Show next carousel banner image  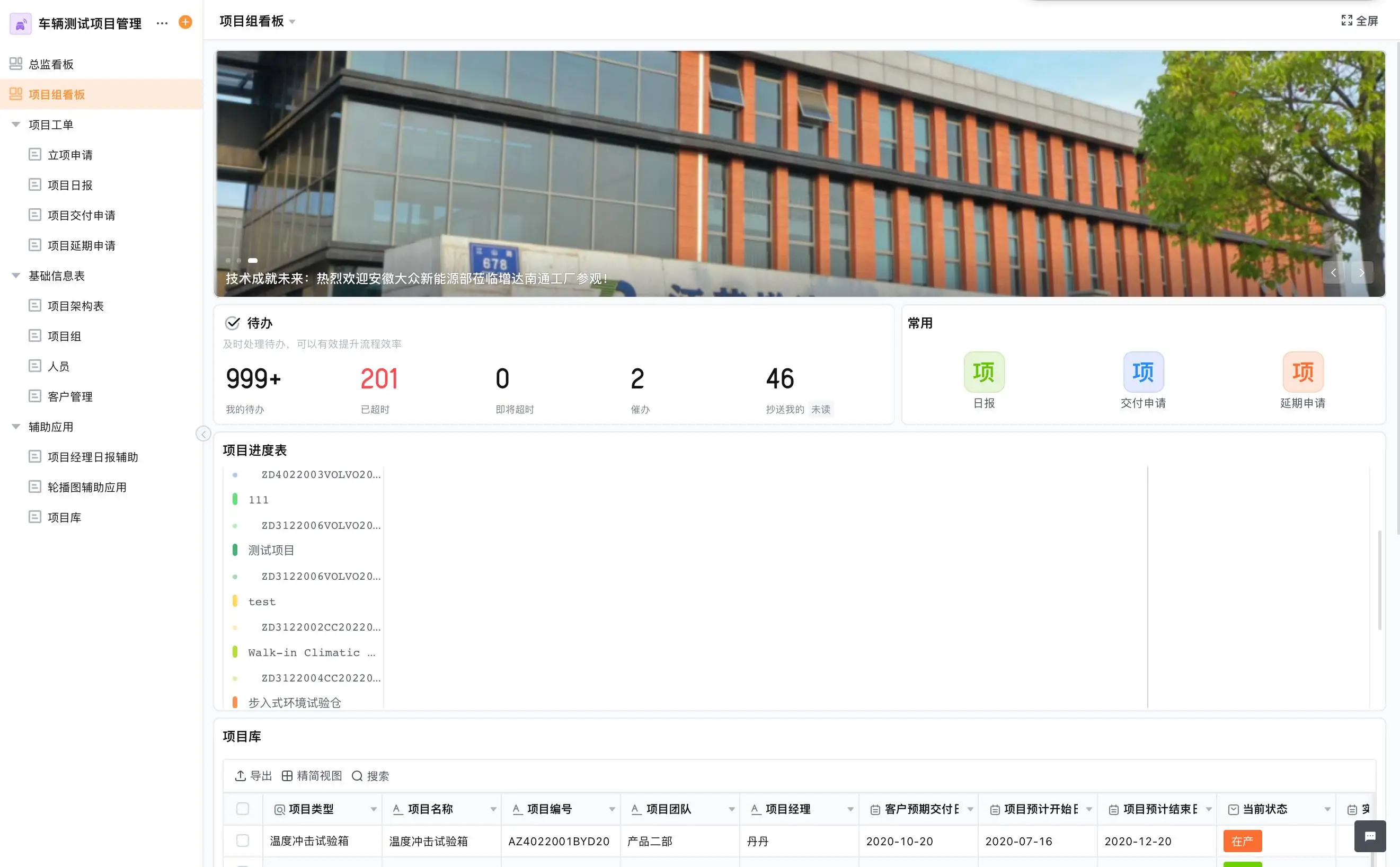point(1362,272)
